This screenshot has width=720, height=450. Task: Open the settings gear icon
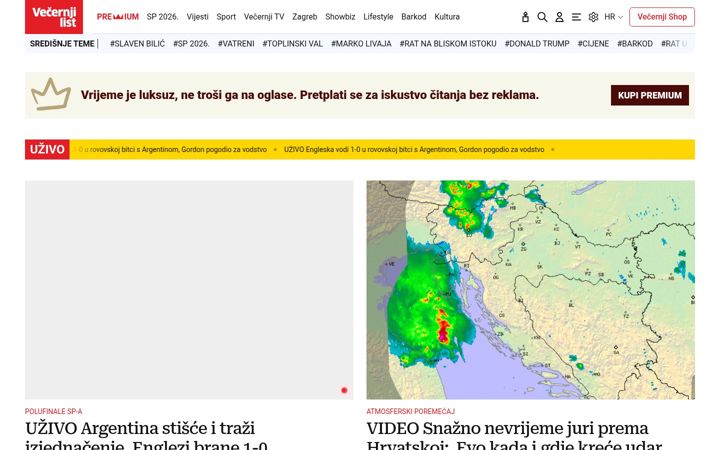593,17
